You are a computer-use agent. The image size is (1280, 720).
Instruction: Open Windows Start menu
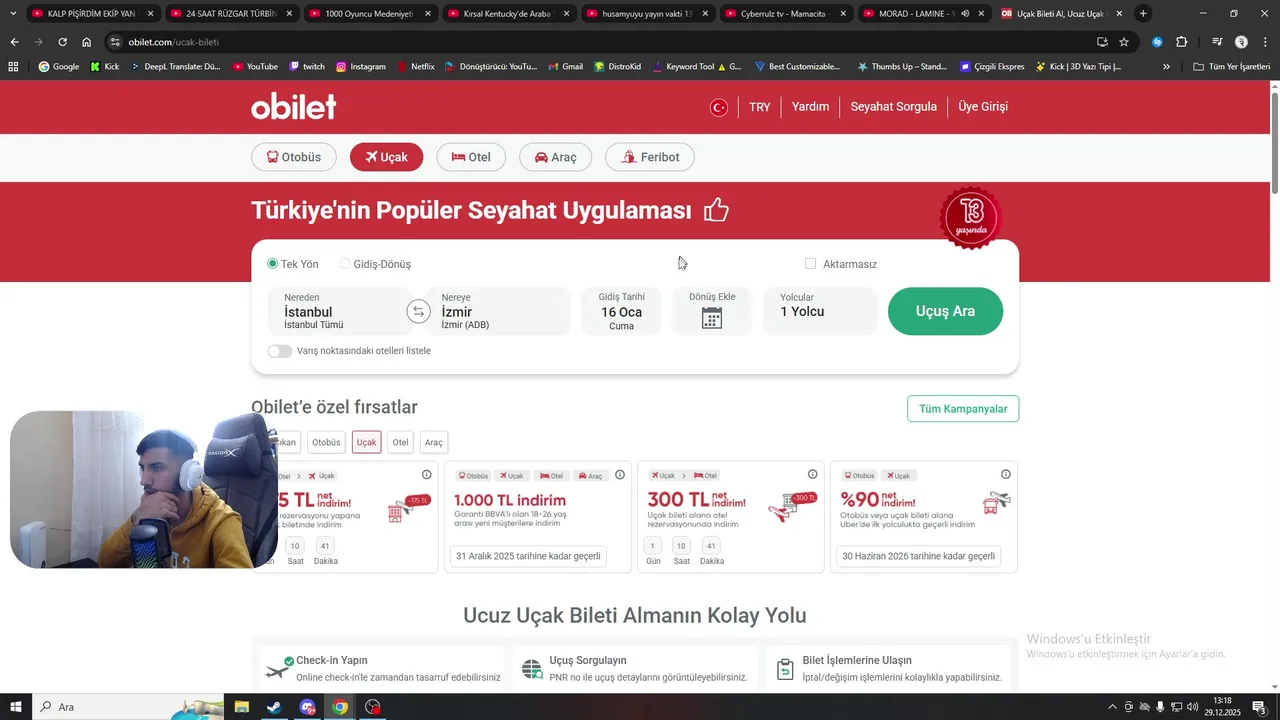[15, 707]
